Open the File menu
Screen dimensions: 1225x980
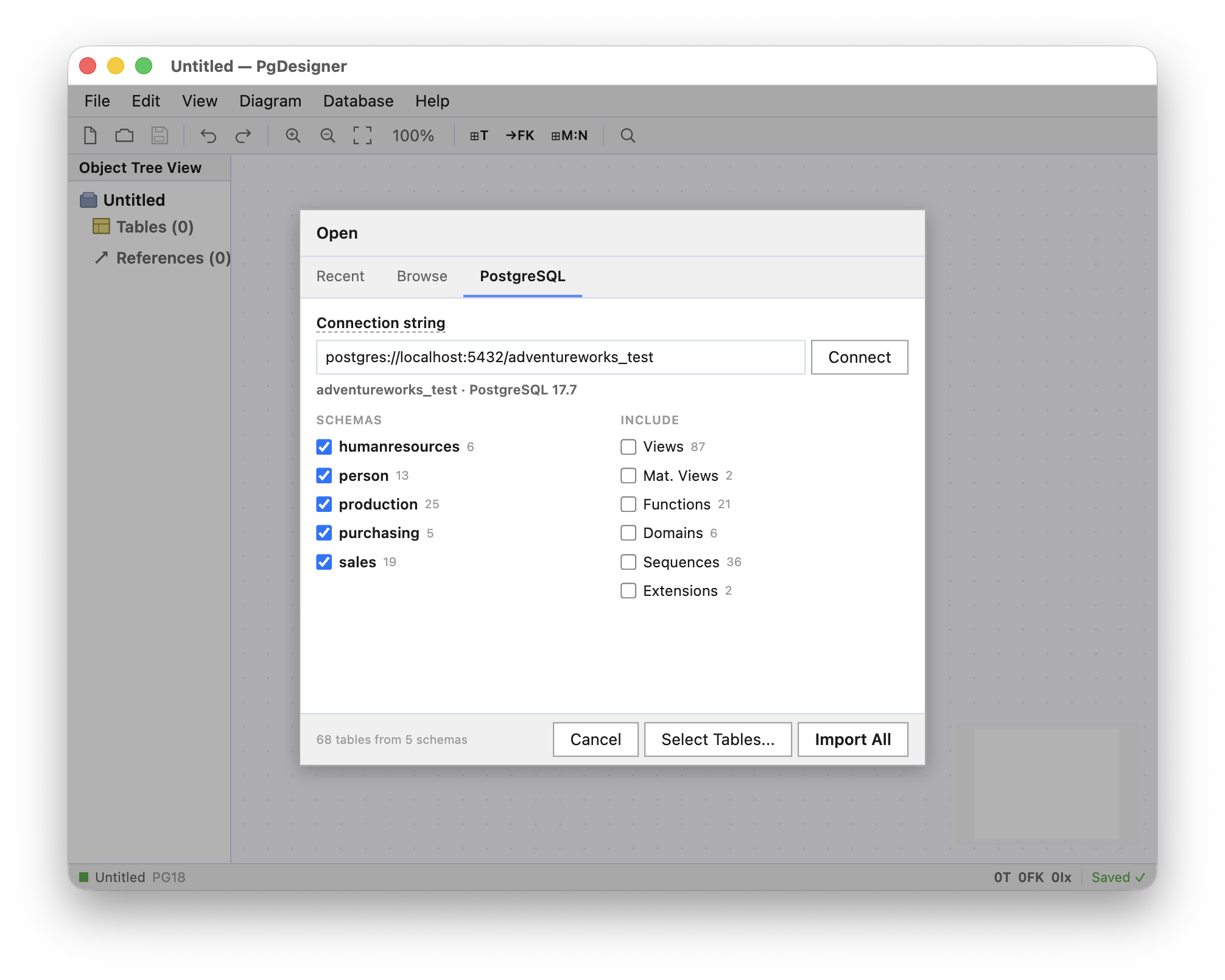(97, 101)
